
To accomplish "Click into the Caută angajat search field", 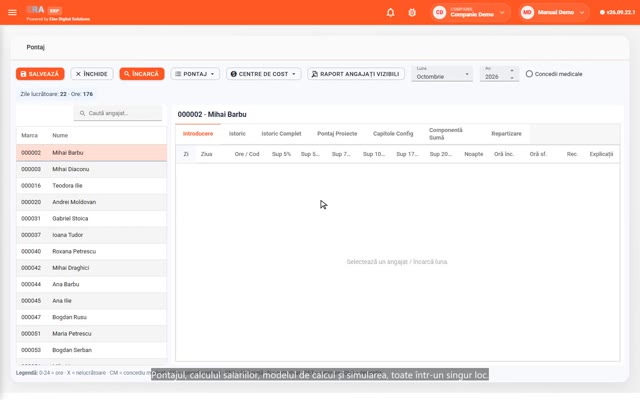I will pos(118,113).
